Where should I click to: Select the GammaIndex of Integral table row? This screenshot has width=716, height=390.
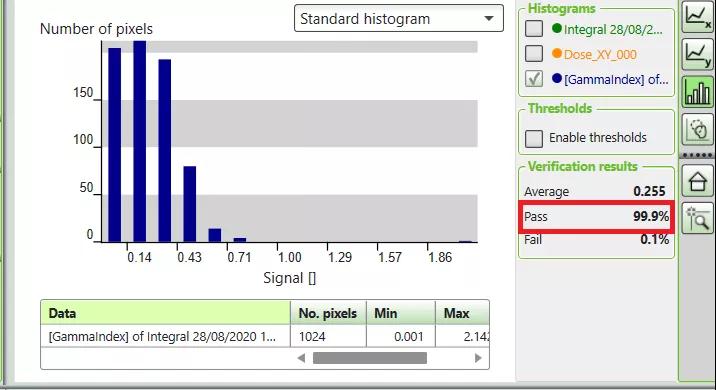click(265, 337)
